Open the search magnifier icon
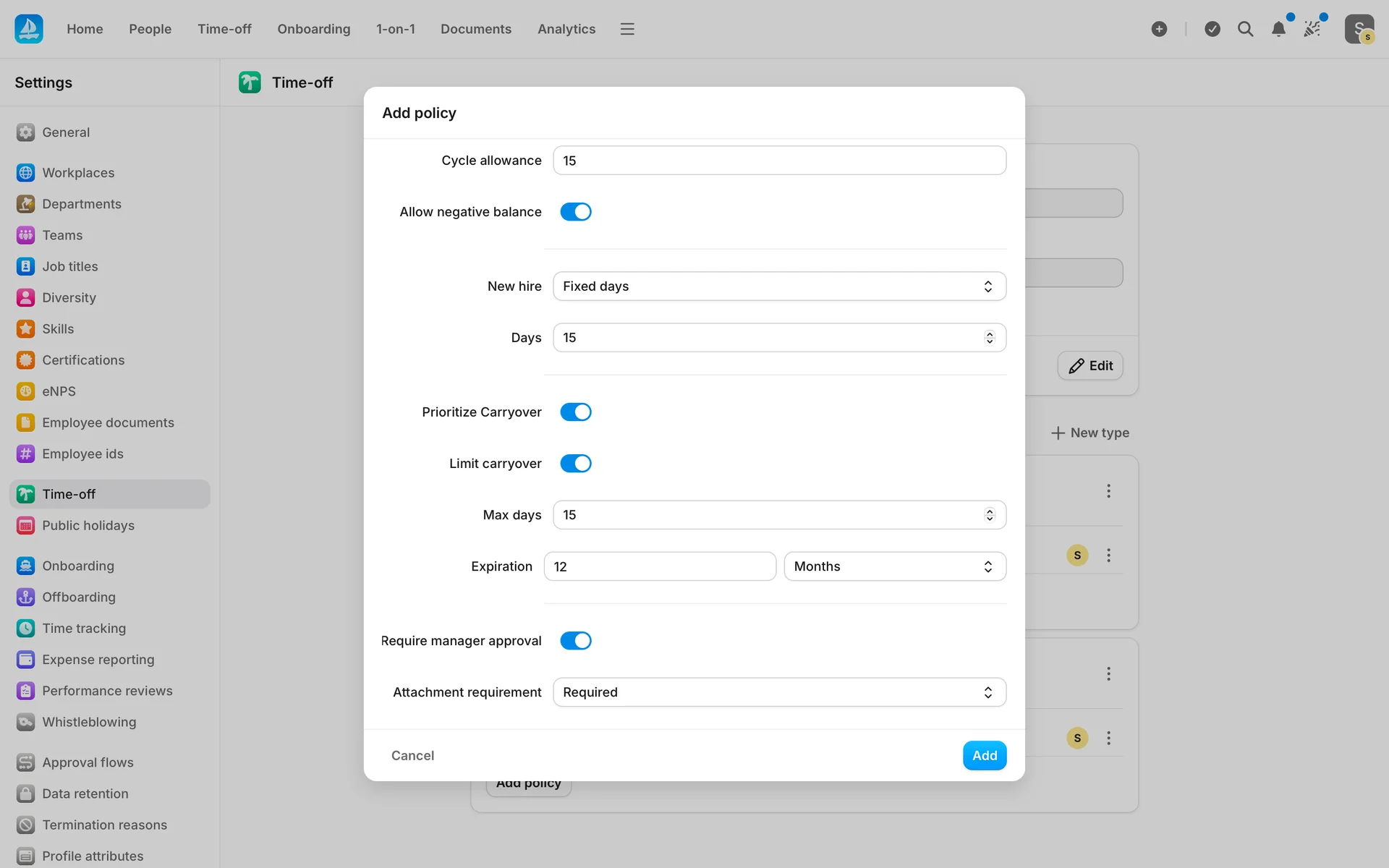1389x868 pixels. click(1245, 29)
